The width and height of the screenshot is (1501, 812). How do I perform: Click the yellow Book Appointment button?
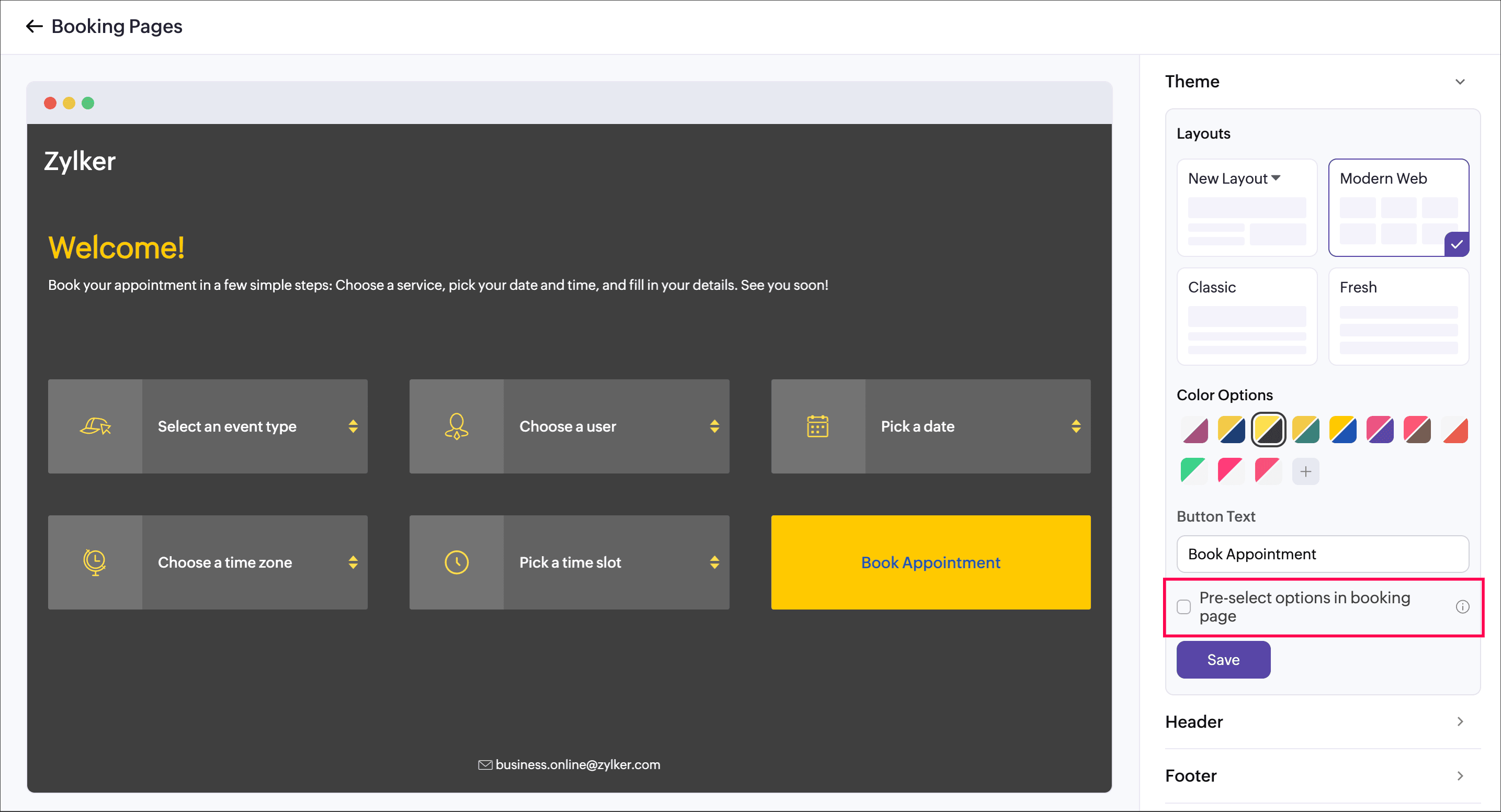click(x=931, y=562)
